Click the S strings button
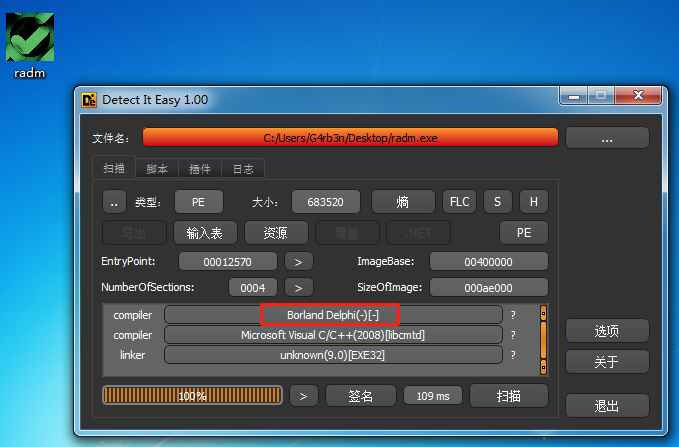 [x=498, y=202]
